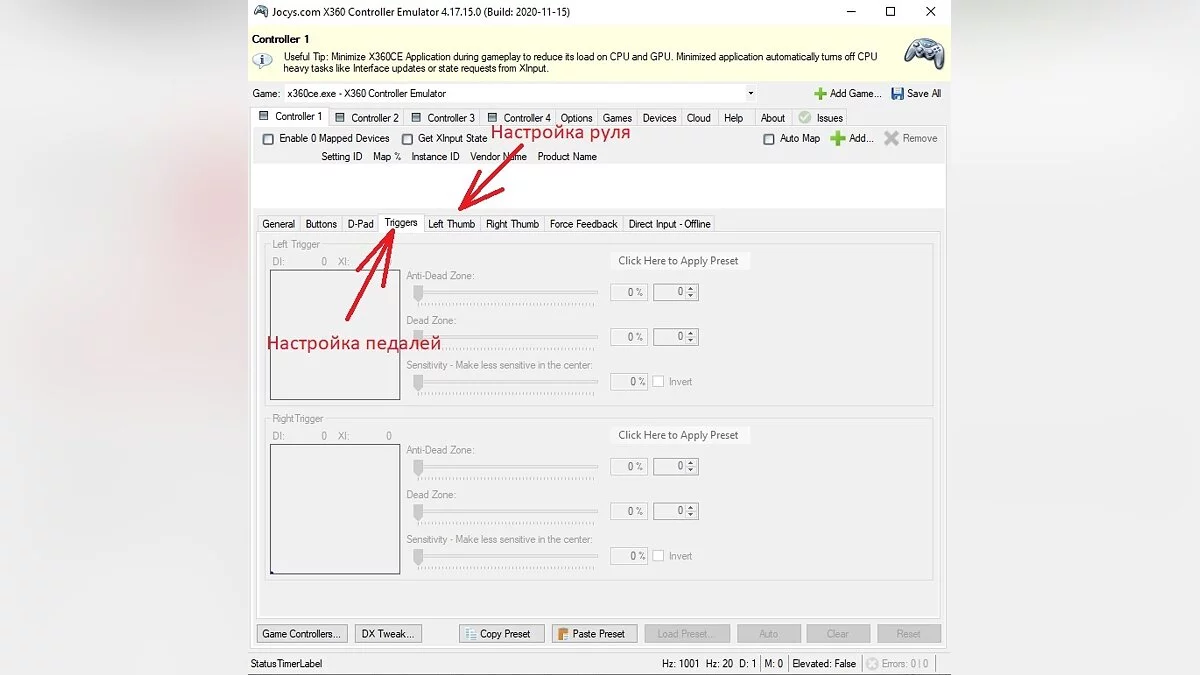Switch to the Left Thumb tab

click(451, 224)
